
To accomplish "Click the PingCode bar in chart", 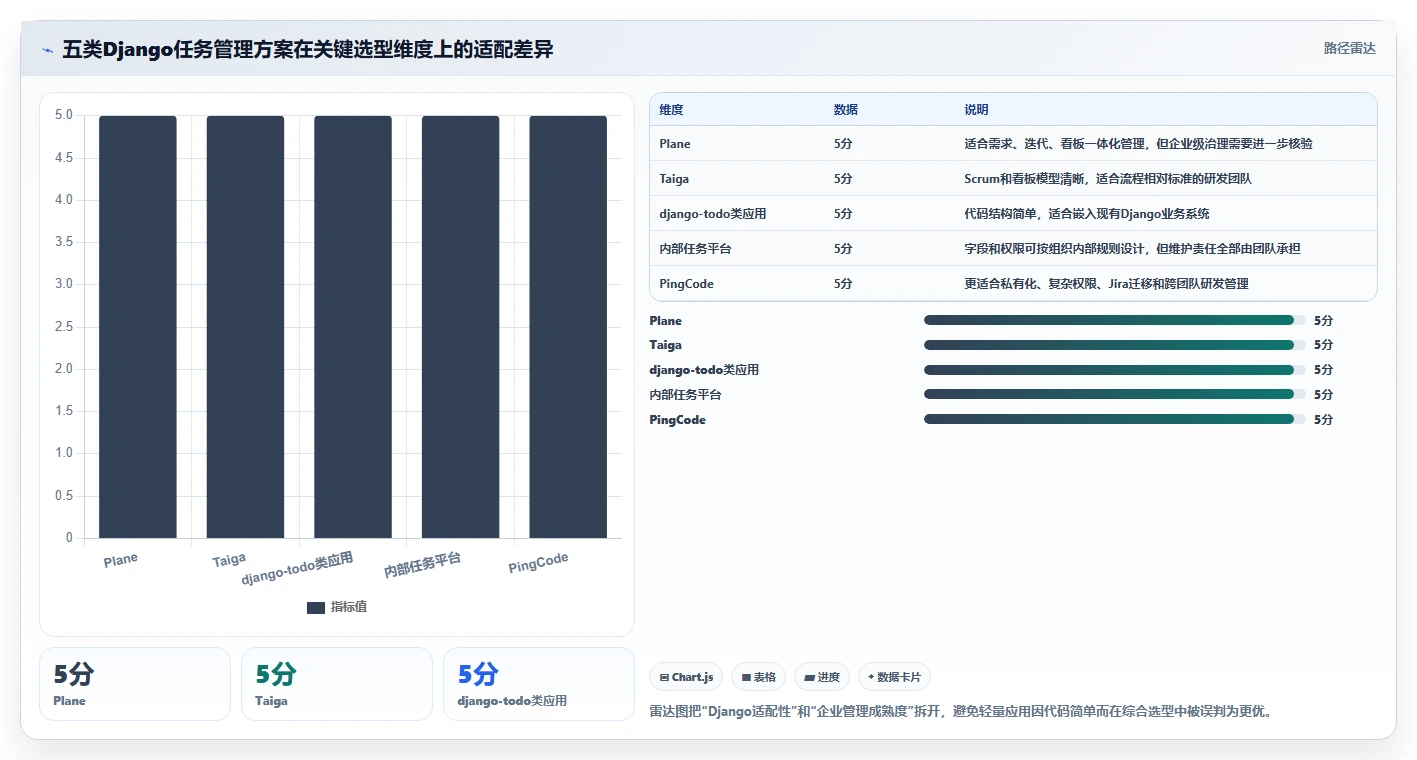I will [x=568, y=327].
